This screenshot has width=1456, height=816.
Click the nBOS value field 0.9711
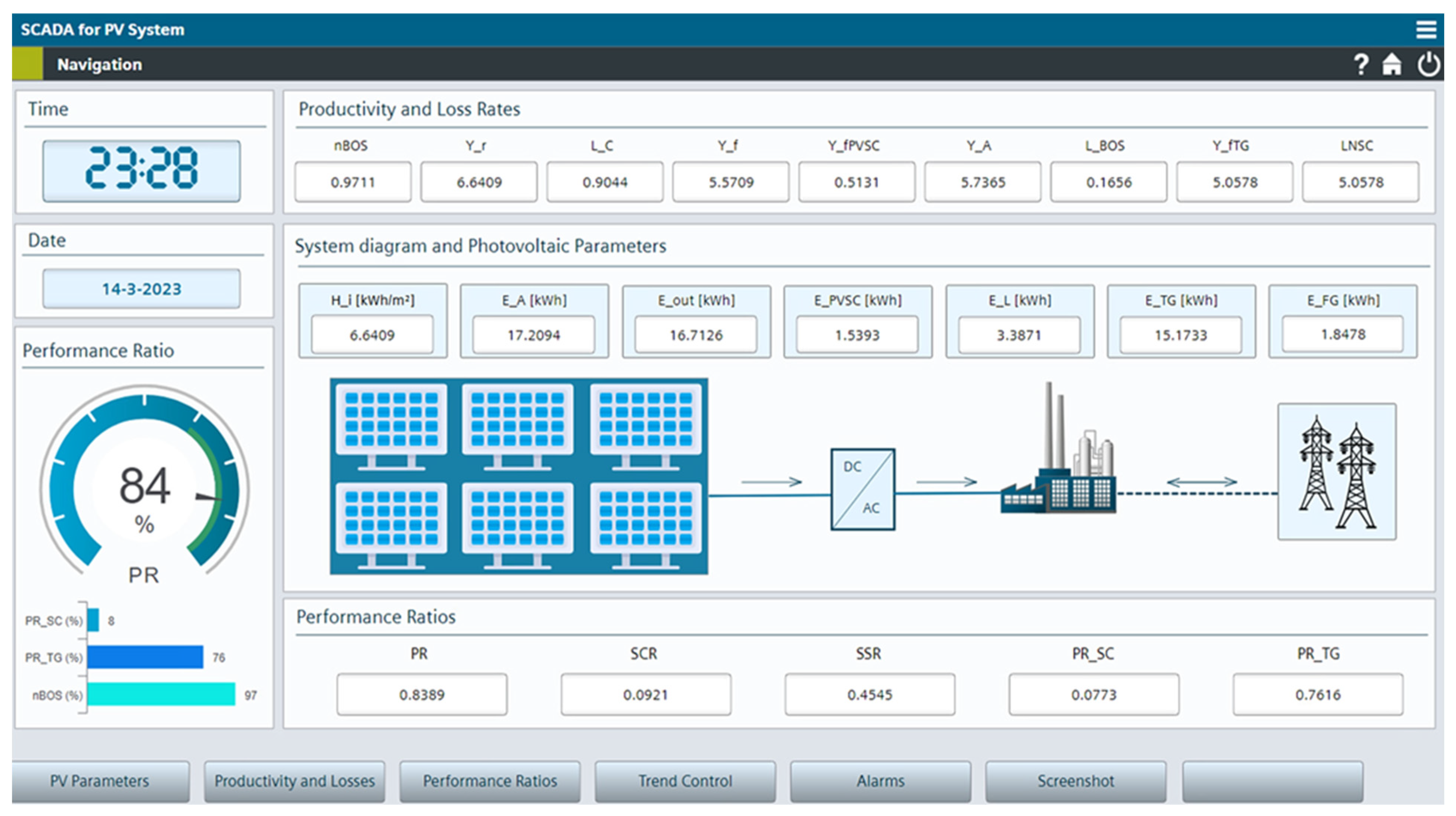pyautogui.click(x=353, y=182)
